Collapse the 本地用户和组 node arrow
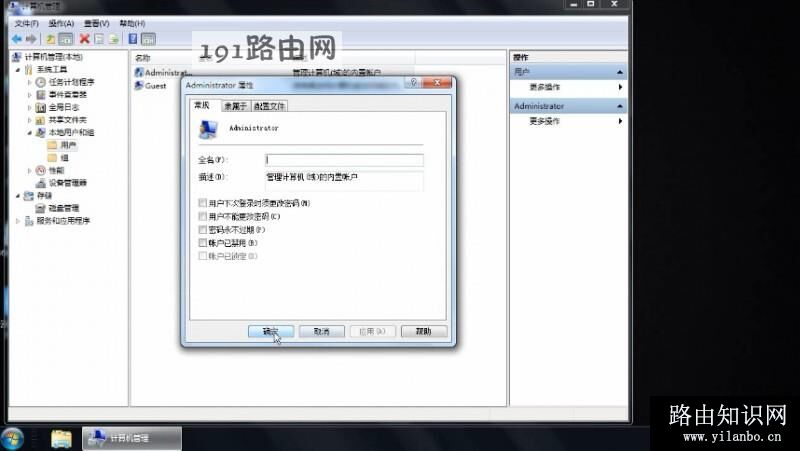The image size is (800, 451). click(x=30, y=133)
